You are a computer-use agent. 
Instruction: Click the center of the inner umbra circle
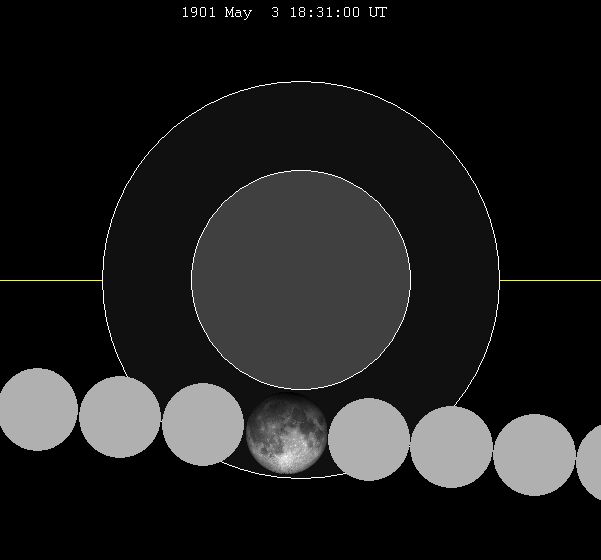[x=300, y=280]
